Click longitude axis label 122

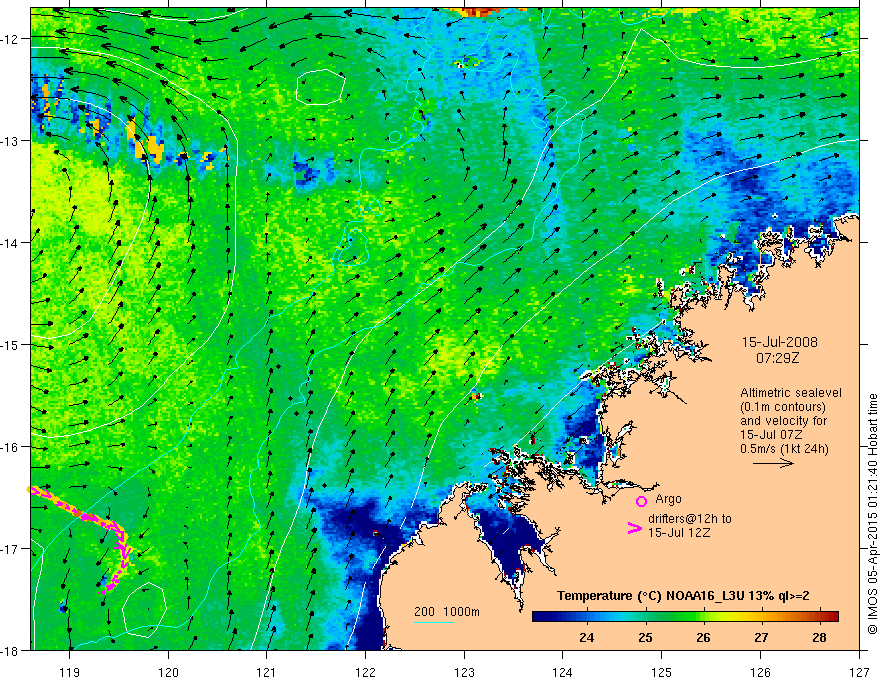tap(365, 673)
